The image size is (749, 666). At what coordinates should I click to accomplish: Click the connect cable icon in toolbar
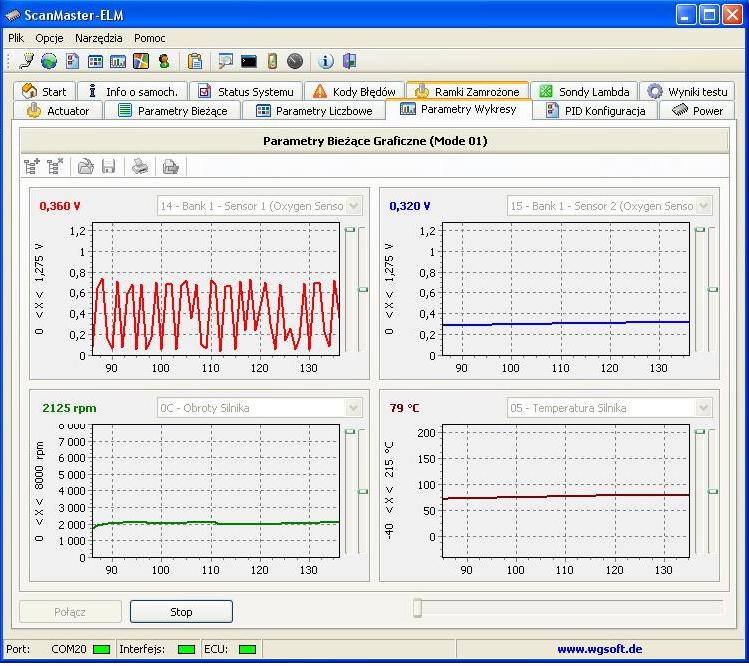pyautogui.click(x=26, y=62)
